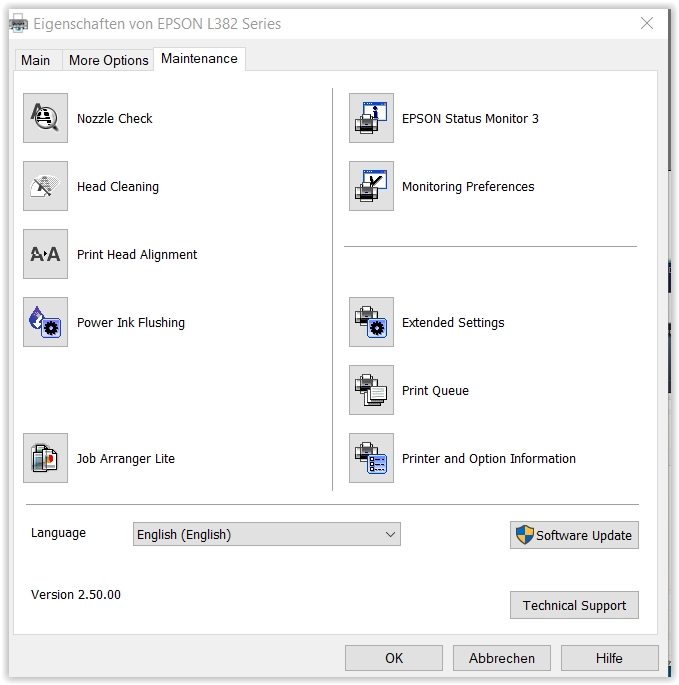Select the Maintenance tab
Image resolution: width=679 pixels, height=685 pixels.
[199, 59]
